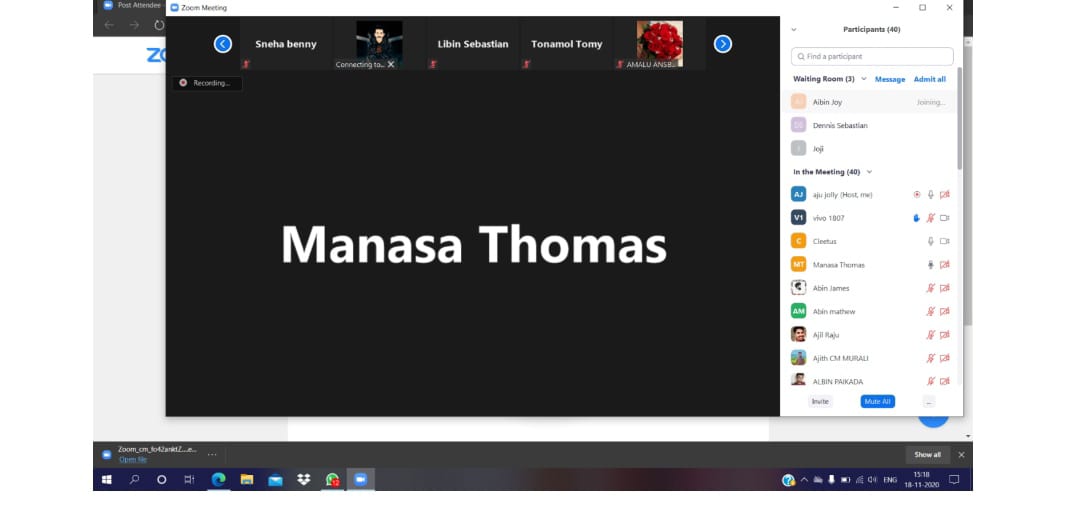Toggle Manasa Thomas's video camera icon
1080x516 pixels.
pos(944,265)
